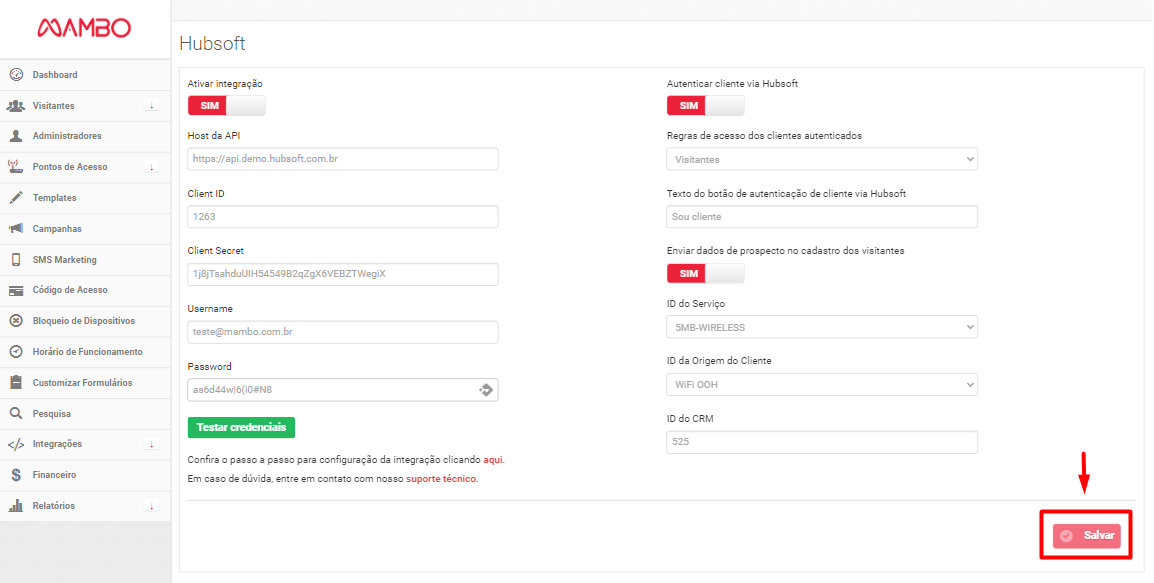Click the Administradores person icon
The height and width of the screenshot is (583, 1154).
click(15, 136)
